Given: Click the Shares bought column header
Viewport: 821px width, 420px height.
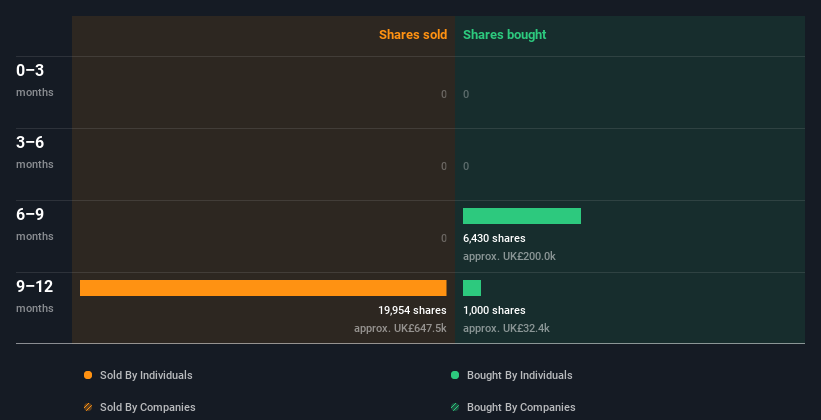Looking at the screenshot, I should (x=505, y=35).
